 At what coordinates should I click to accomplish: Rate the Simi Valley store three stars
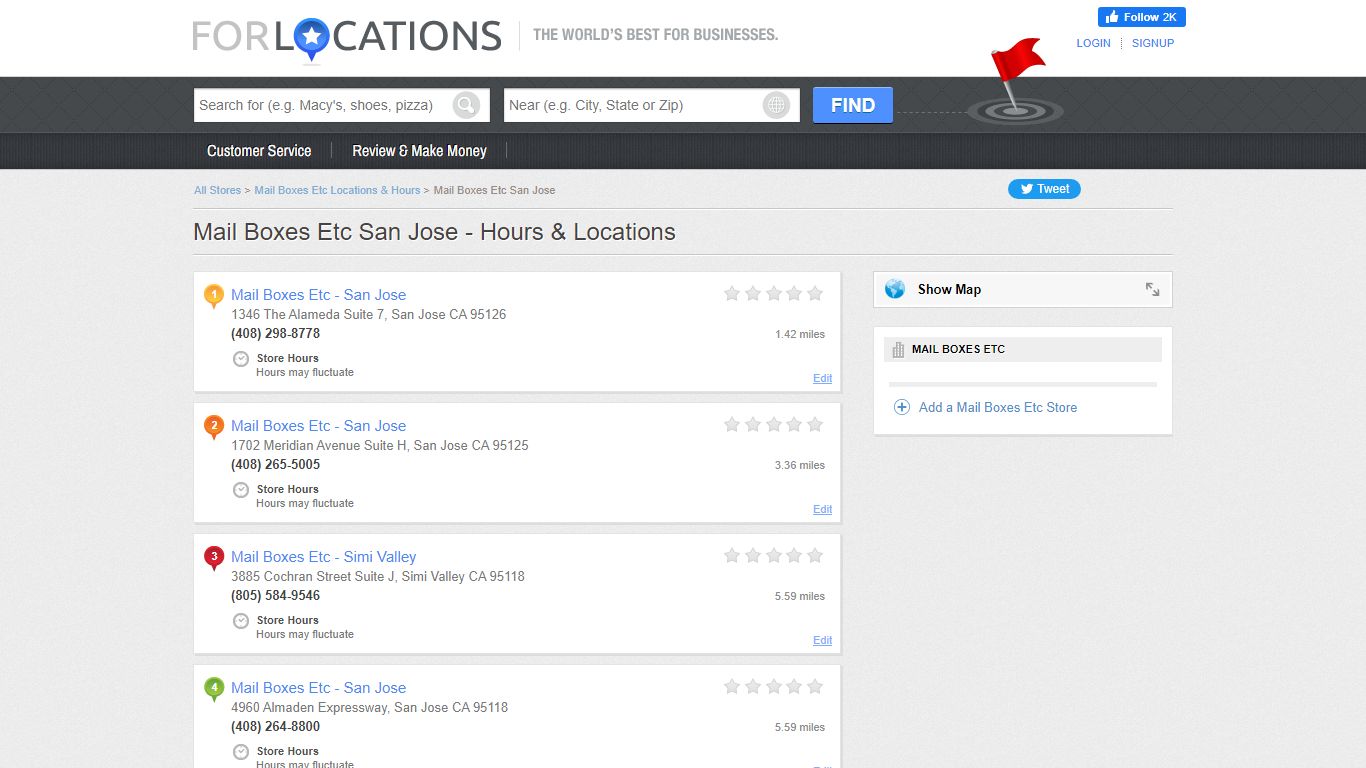tap(773, 555)
